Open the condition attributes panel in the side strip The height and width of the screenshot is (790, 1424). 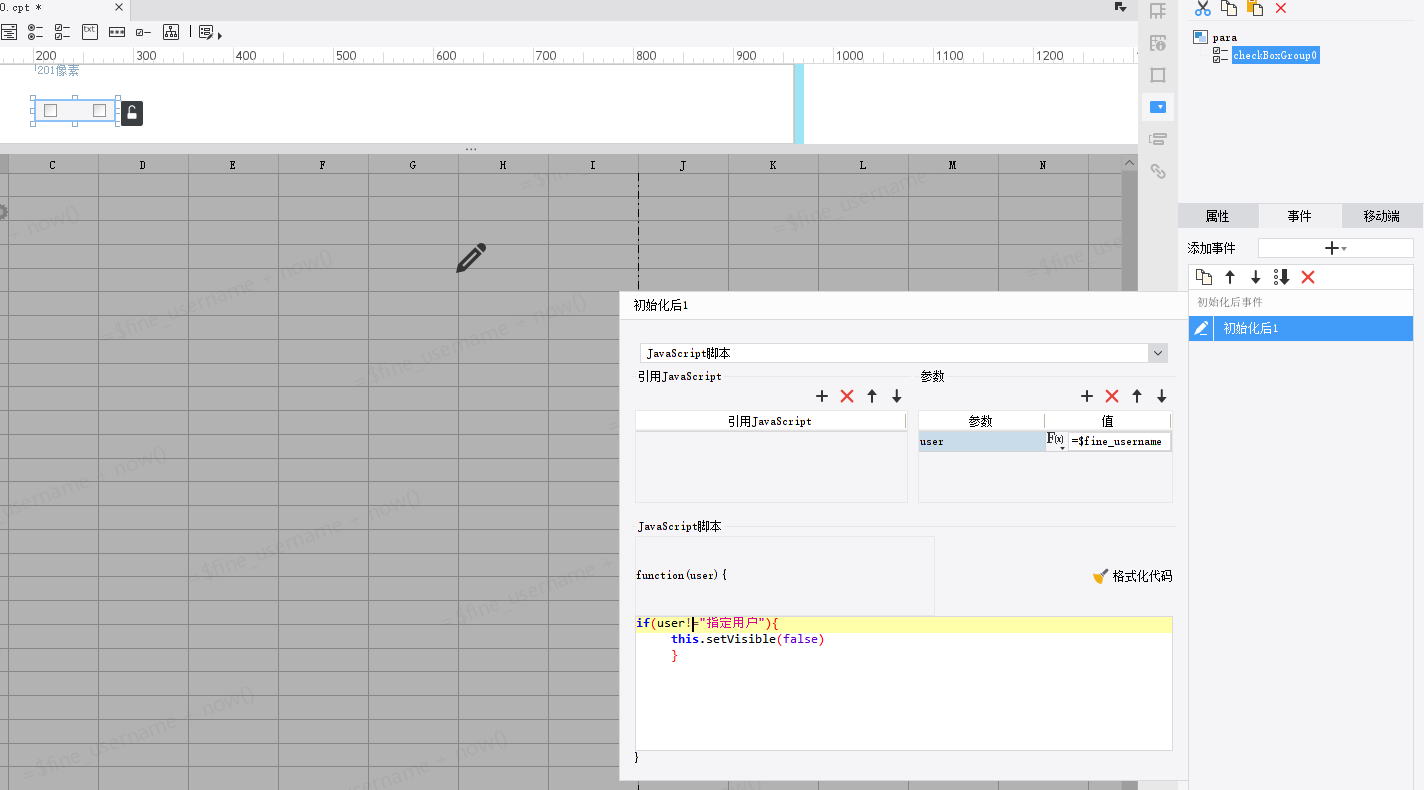point(1158,139)
